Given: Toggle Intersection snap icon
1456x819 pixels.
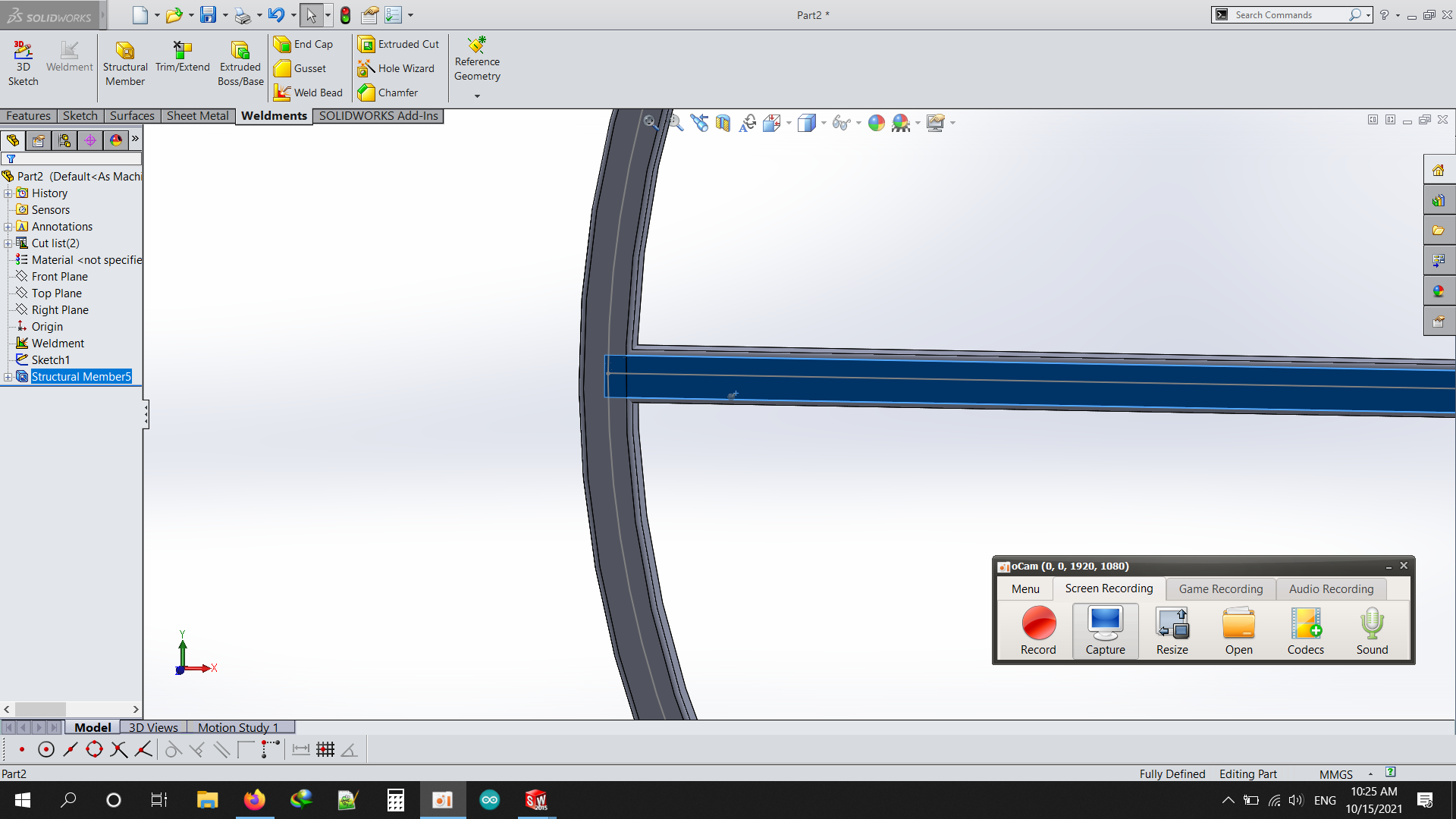Looking at the screenshot, I should click(118, 750).
